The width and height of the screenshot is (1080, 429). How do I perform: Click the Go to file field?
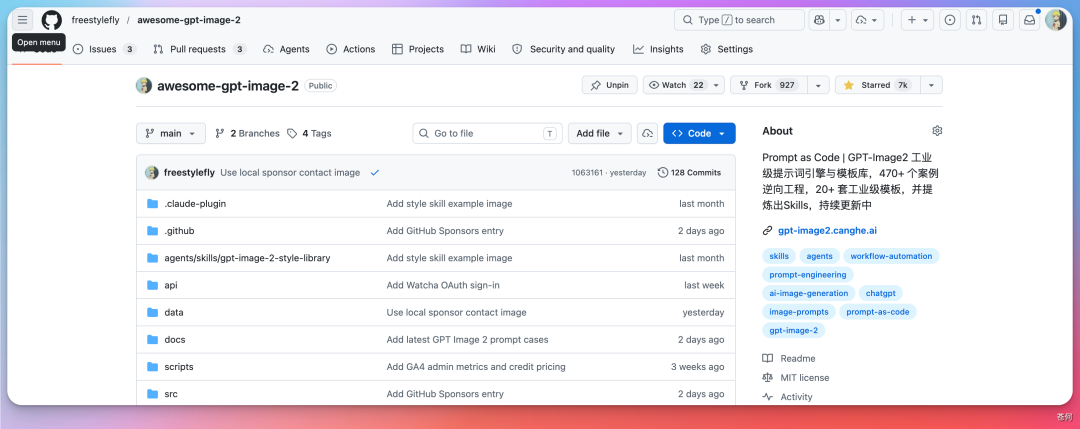488,134
